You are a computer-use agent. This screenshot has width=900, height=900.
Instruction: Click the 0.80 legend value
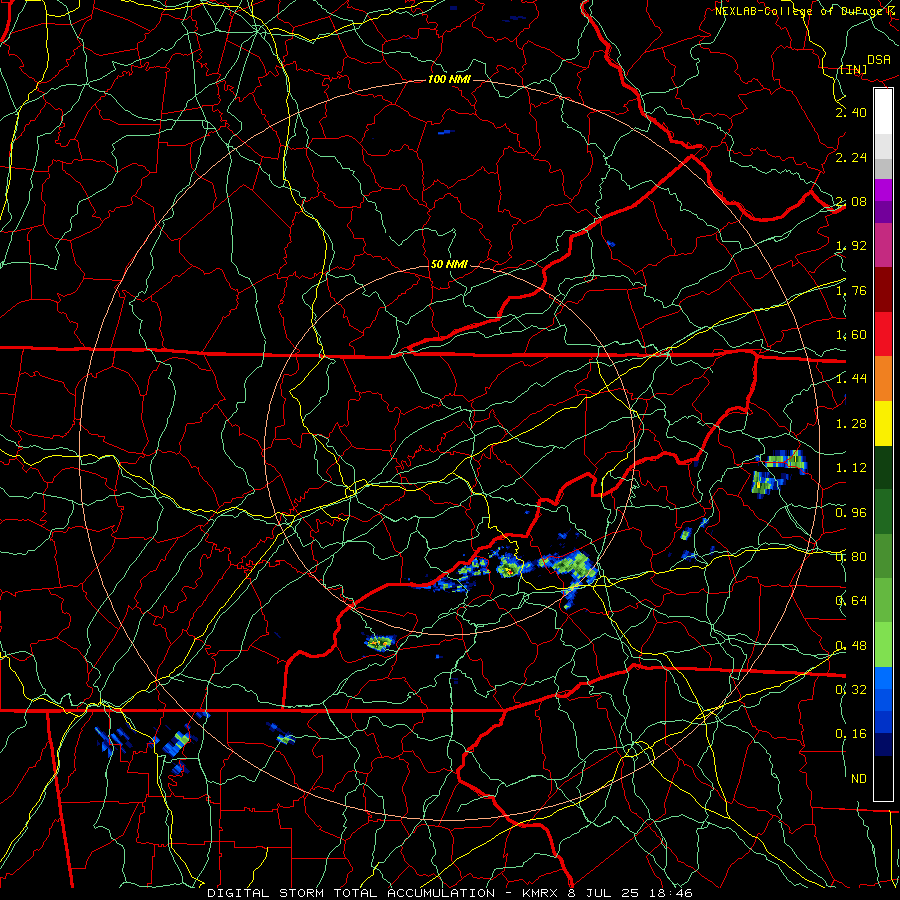pos(851,556)
